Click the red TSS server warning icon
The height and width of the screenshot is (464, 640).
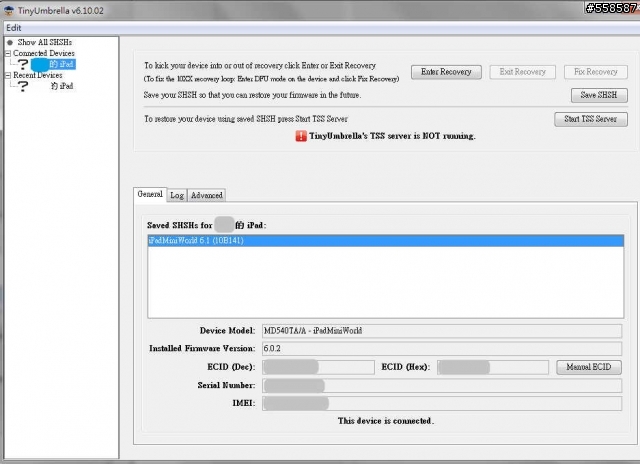(301, 136)
